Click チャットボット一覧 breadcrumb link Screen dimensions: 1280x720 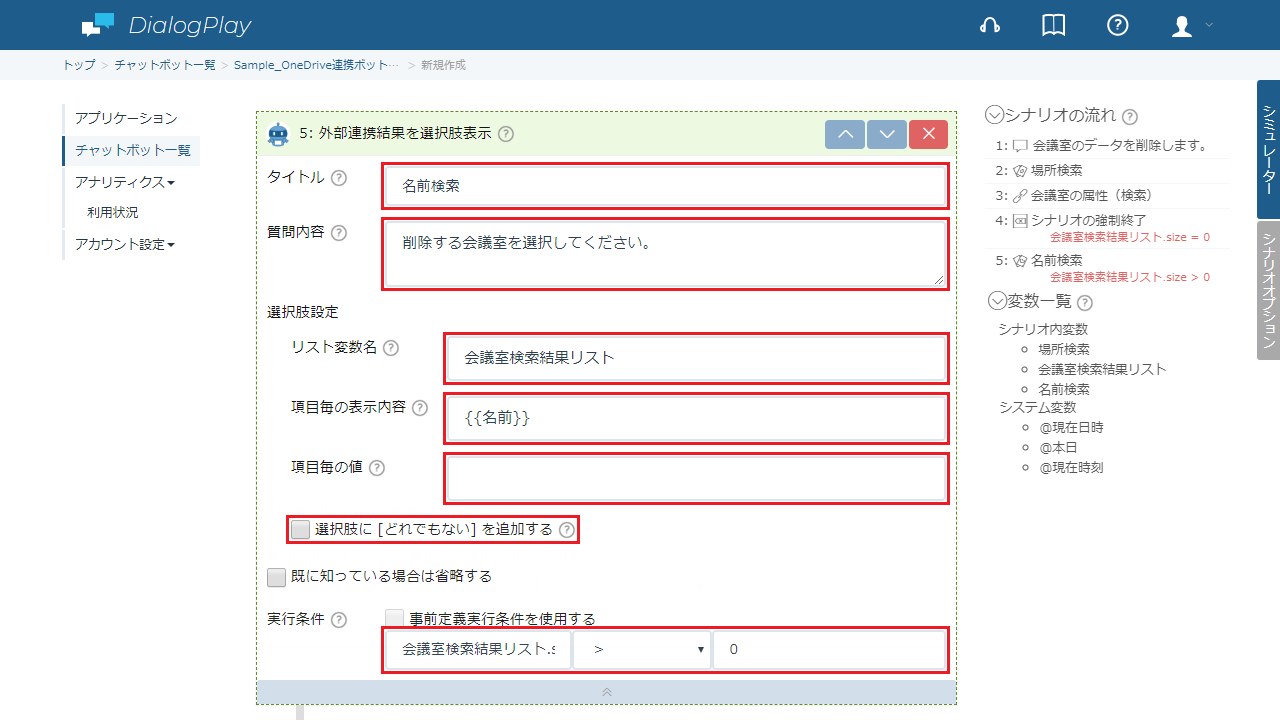click(x=165, y=65)
